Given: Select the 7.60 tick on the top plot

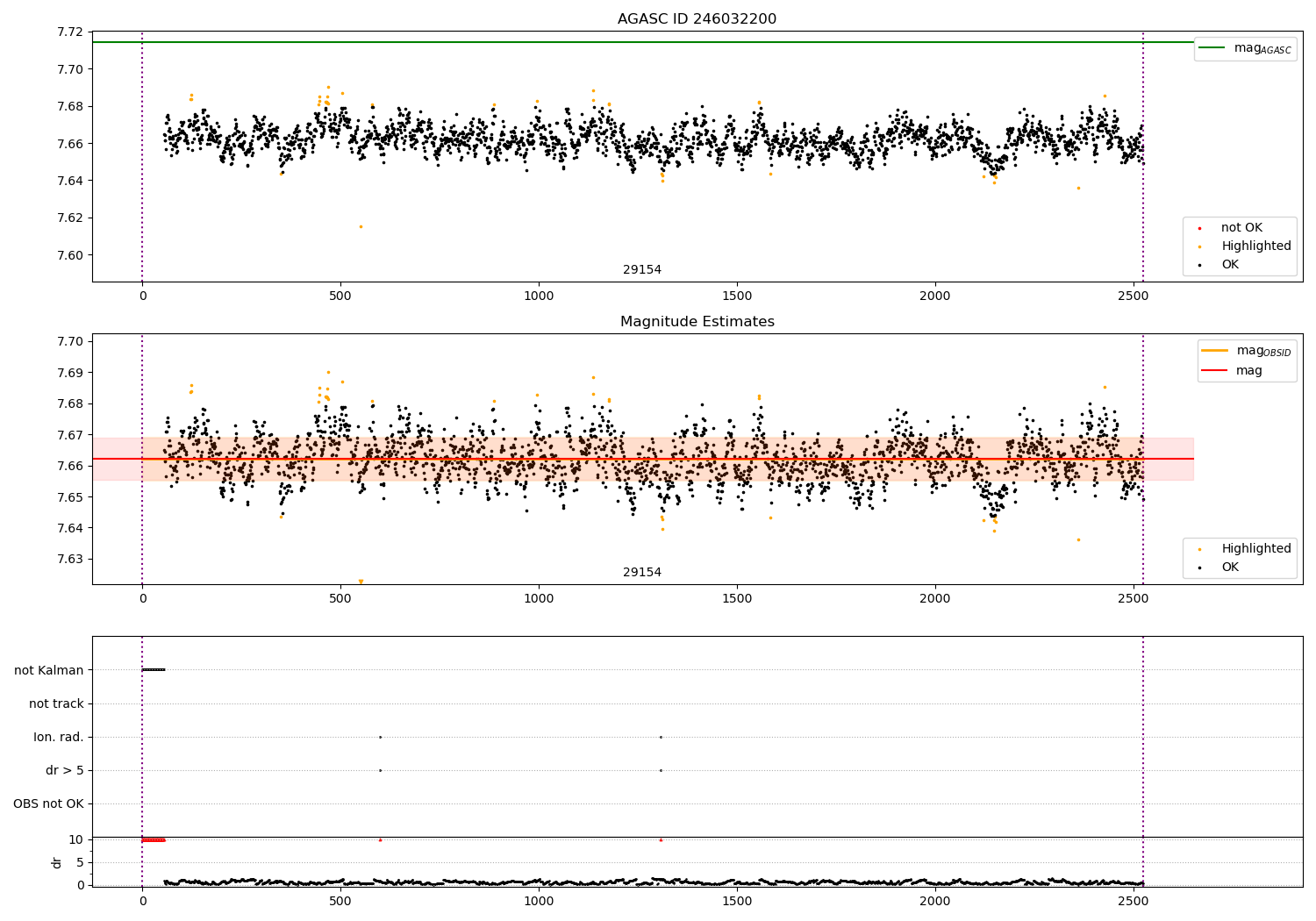Looking at the screenshot, I should [x=69, y=255].
